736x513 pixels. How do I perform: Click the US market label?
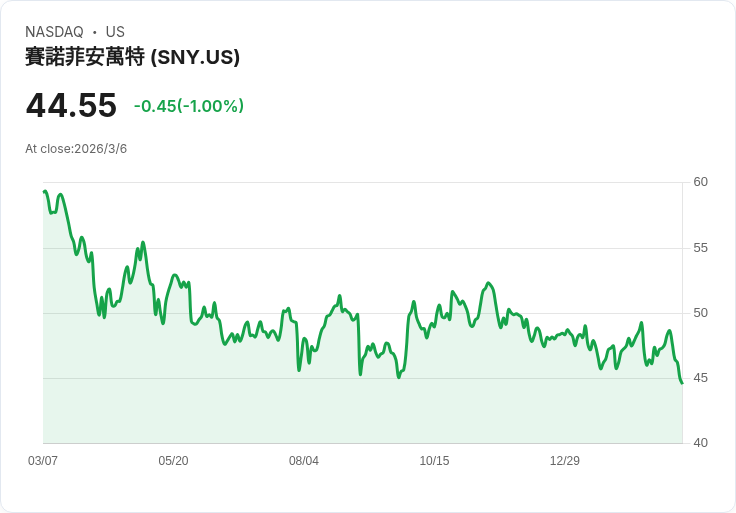click(x=115, y=32)
